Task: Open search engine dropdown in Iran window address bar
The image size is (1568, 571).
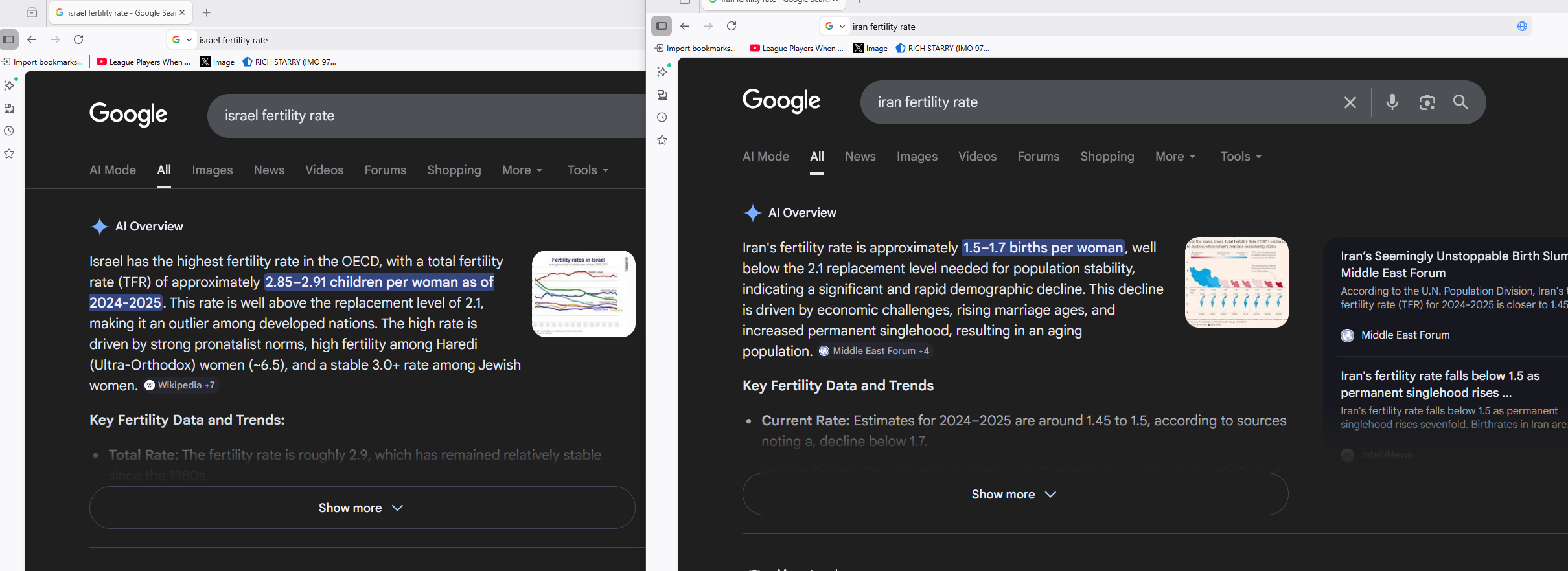Action: [835, 26]
